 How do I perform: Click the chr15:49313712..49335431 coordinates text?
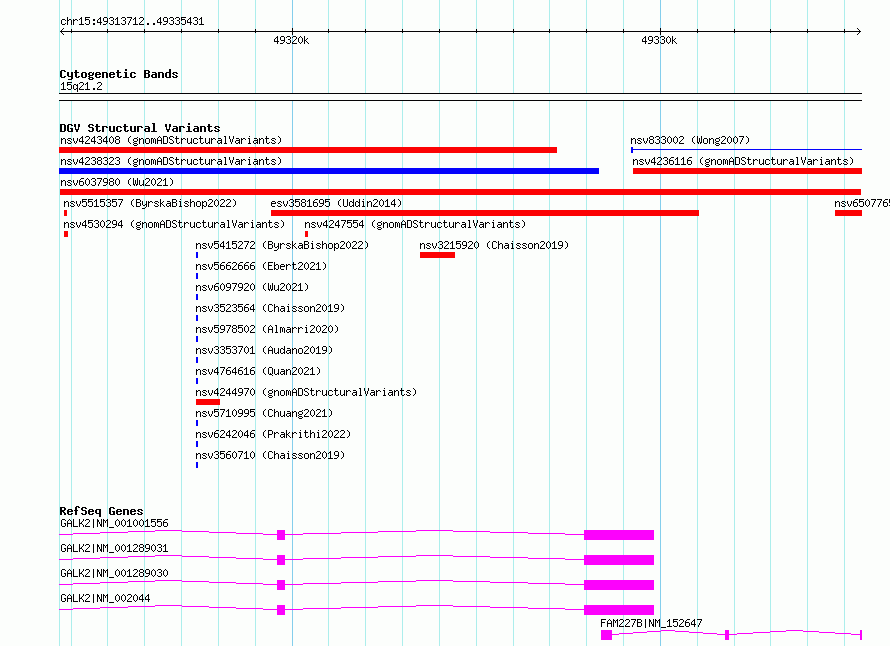coord(132,22)
